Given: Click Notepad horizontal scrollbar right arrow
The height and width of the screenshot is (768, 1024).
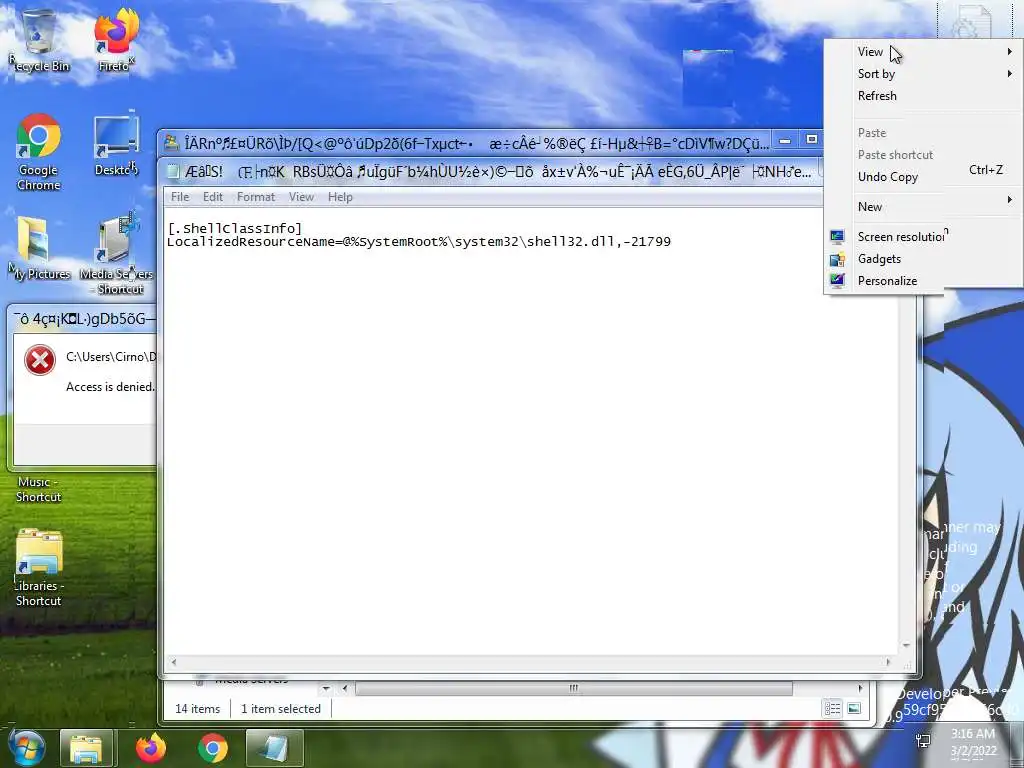Looking at the screenshot, I should pyautogui.click(x=888, y=662).
